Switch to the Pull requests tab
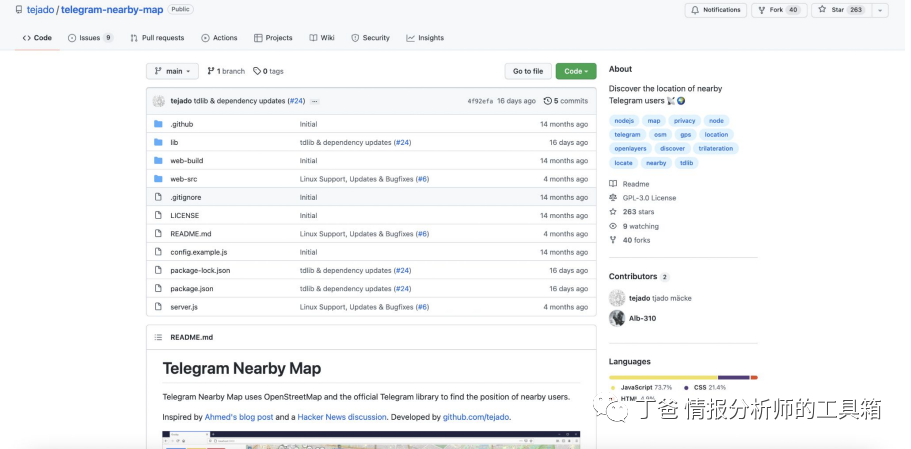911x449 pixels. point(157,38)
